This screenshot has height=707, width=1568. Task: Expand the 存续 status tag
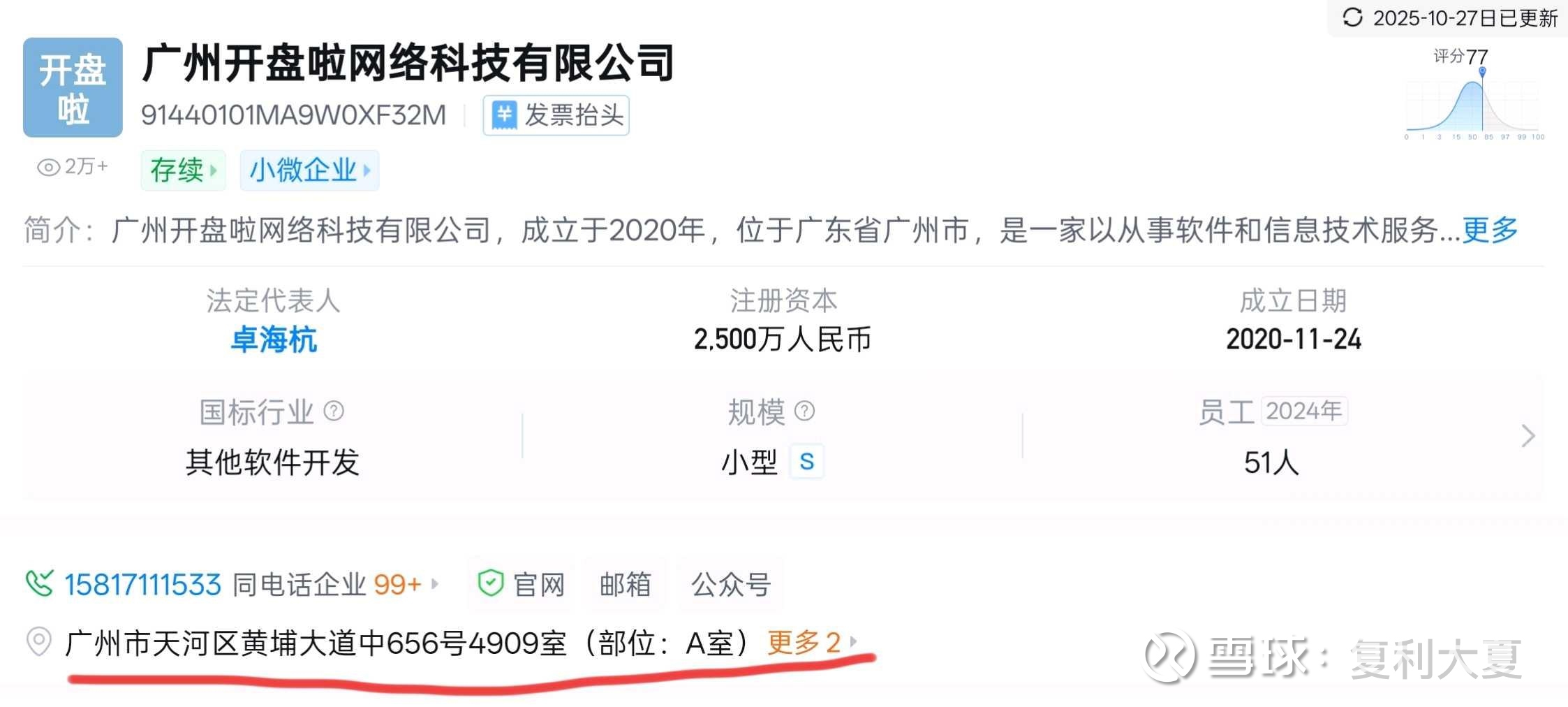tap(183, 170)
